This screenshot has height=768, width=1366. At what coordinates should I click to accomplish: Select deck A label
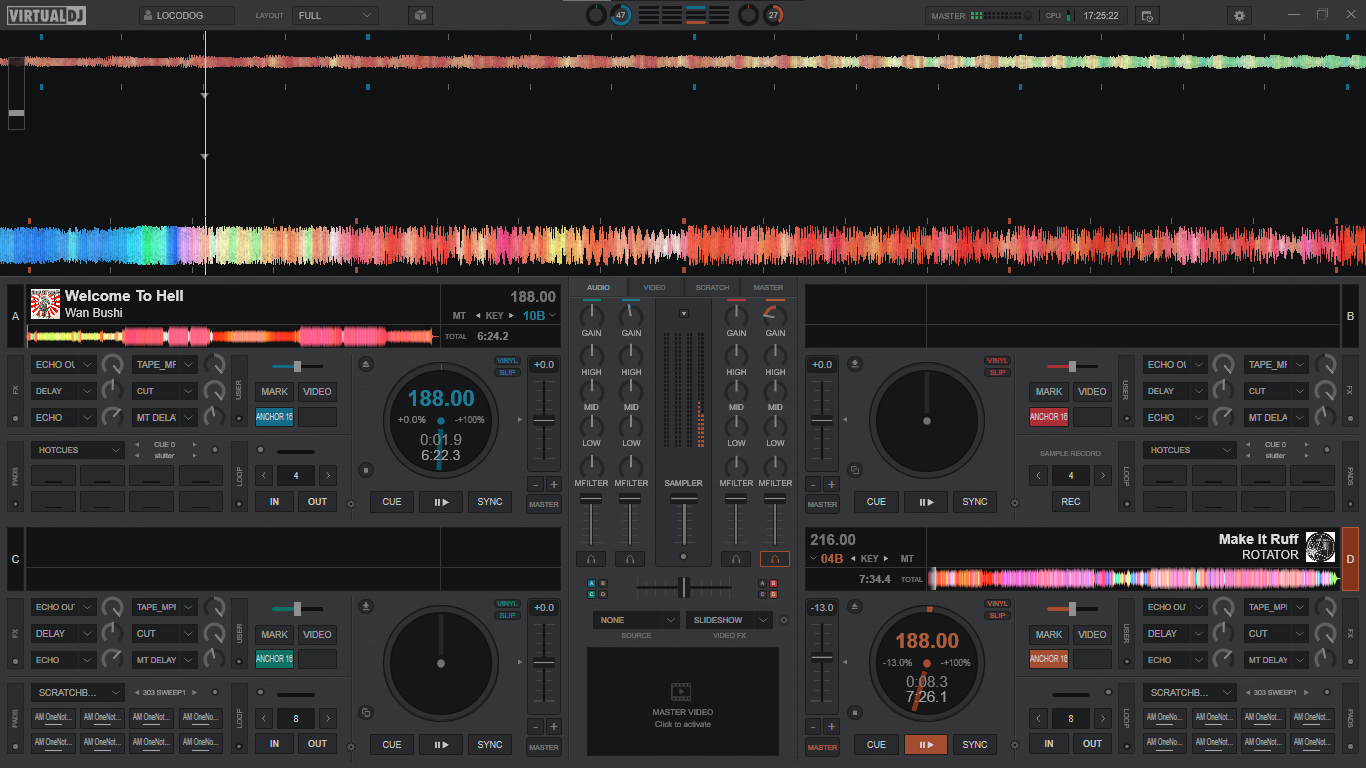pos(15,316)
